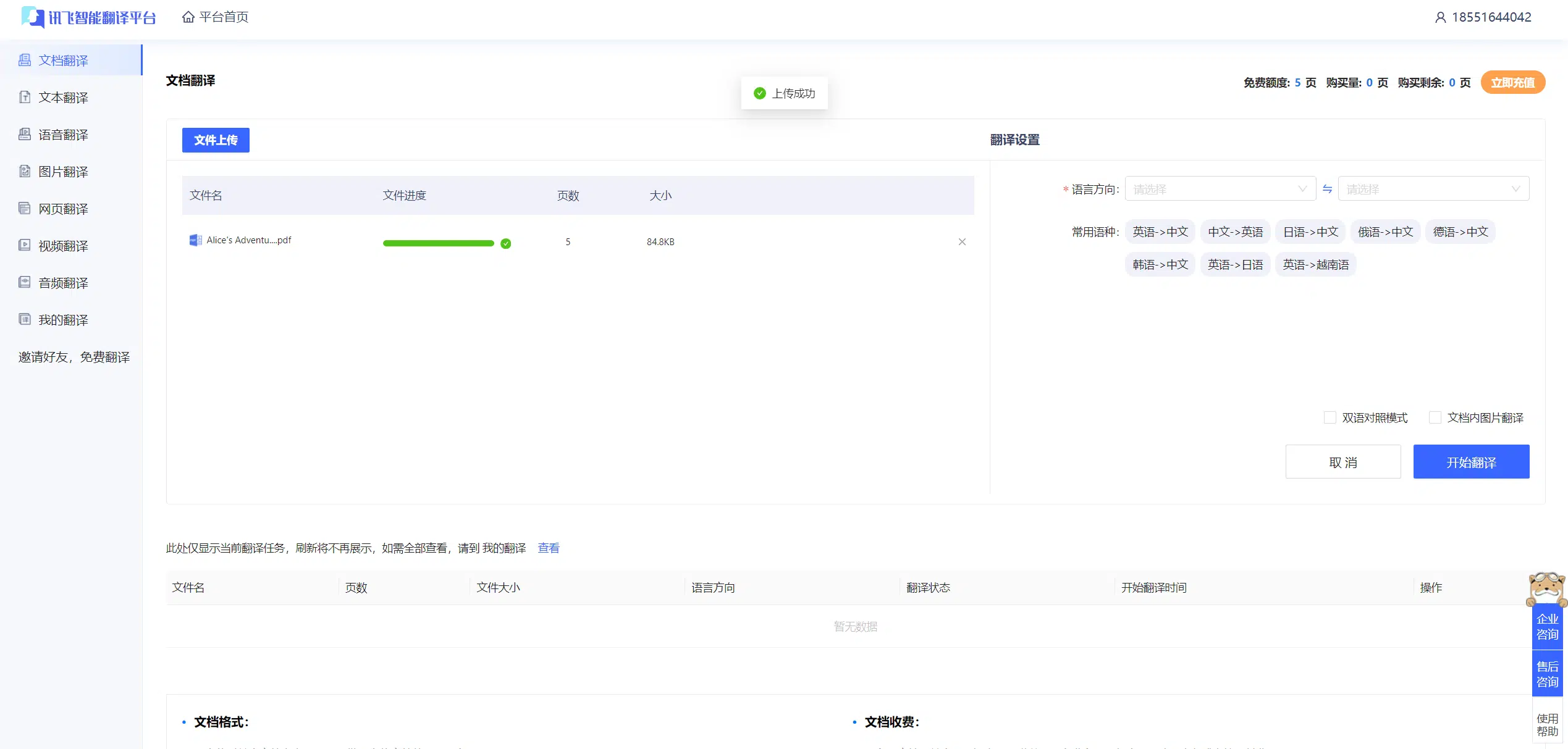Screen dimensions: 1568x749
Task: Click the PDF file icon for Alice's Adventu
Action: [195, 240]
